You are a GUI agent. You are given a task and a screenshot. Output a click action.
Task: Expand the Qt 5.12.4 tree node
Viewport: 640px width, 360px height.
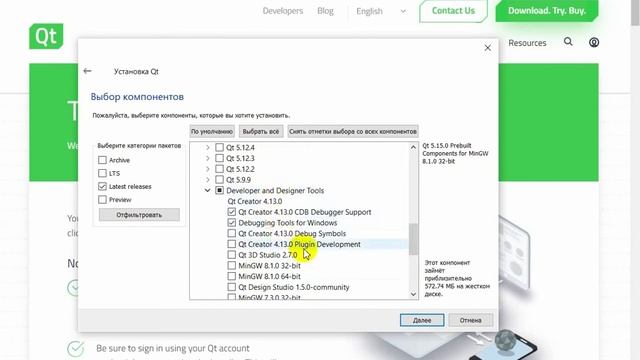[x=208, y=147]
